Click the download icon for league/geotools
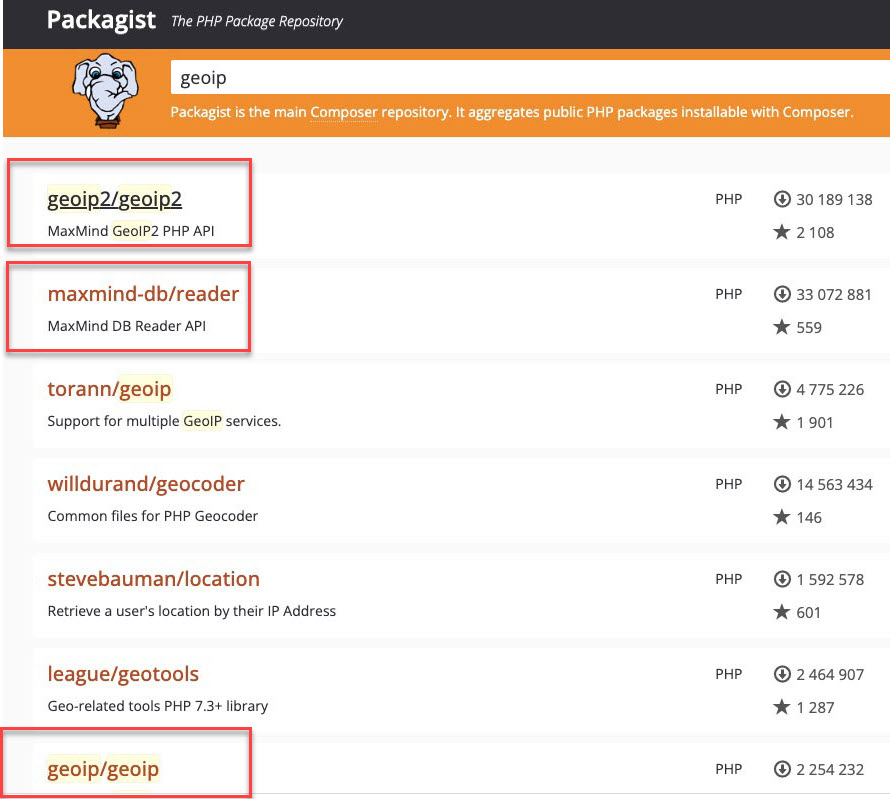 tap(782, 674)
